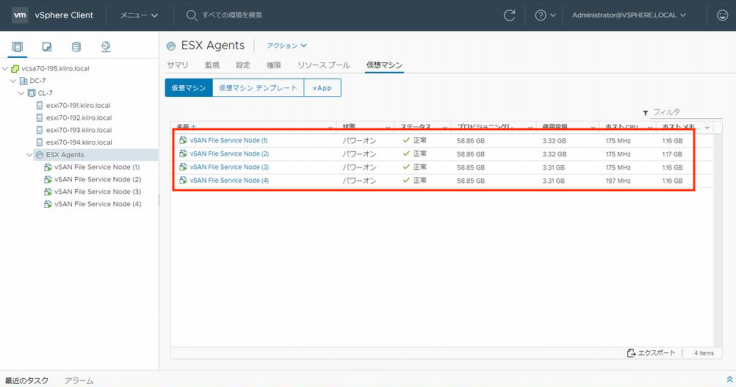Click host icon of esxi70-191.kiiro.local
The image size is (736, 387).
[x=39, y=105]
